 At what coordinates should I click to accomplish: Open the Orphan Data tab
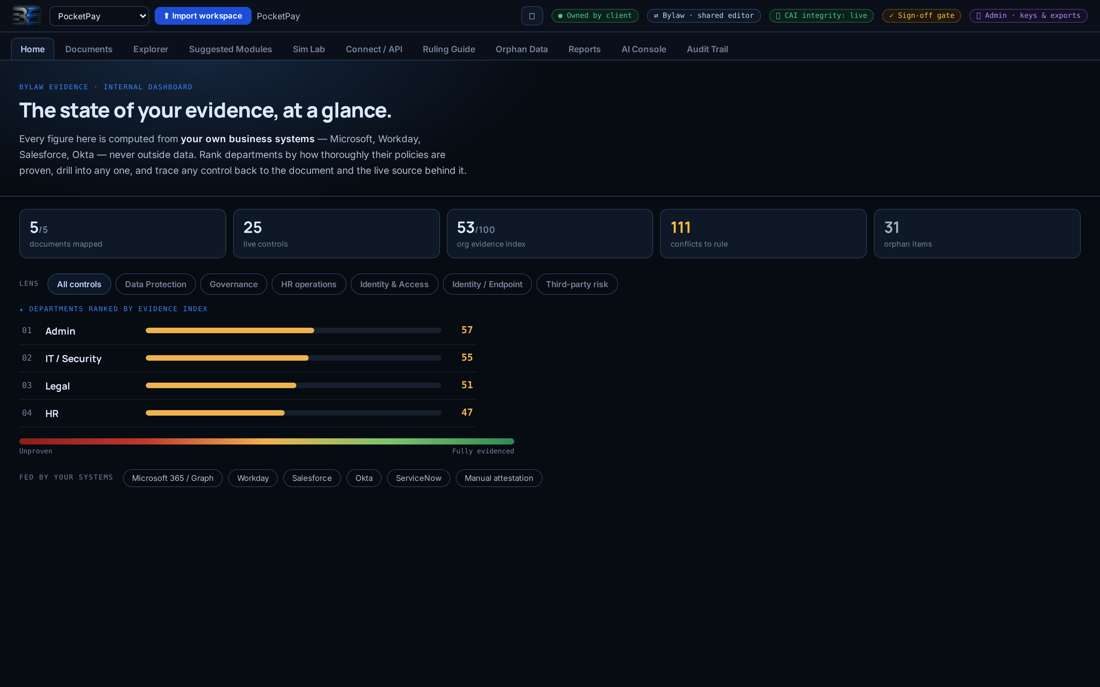point(521,49)
